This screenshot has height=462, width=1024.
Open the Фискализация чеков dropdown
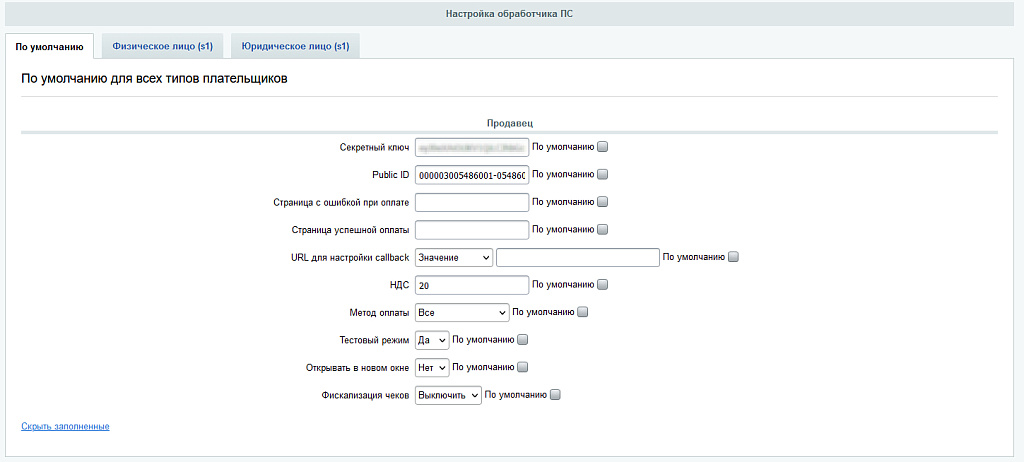[x=448, y=395]
